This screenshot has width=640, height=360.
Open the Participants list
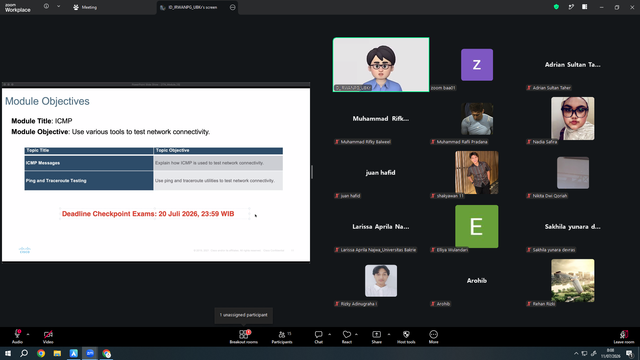[282, 336]
